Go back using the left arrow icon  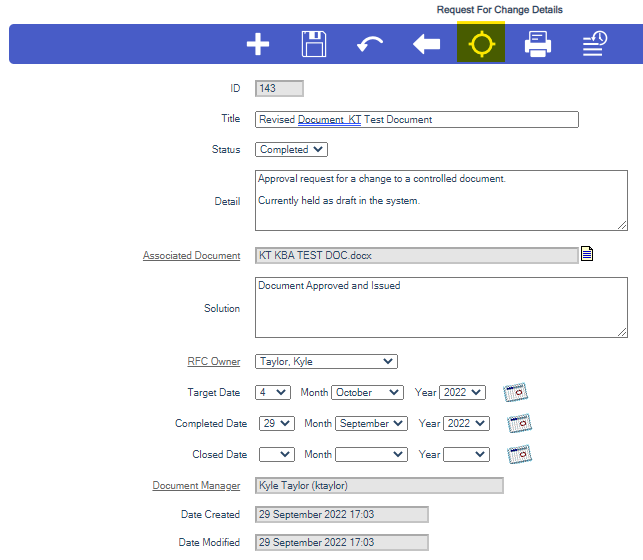pyautogui.click(x=426, y=44)
